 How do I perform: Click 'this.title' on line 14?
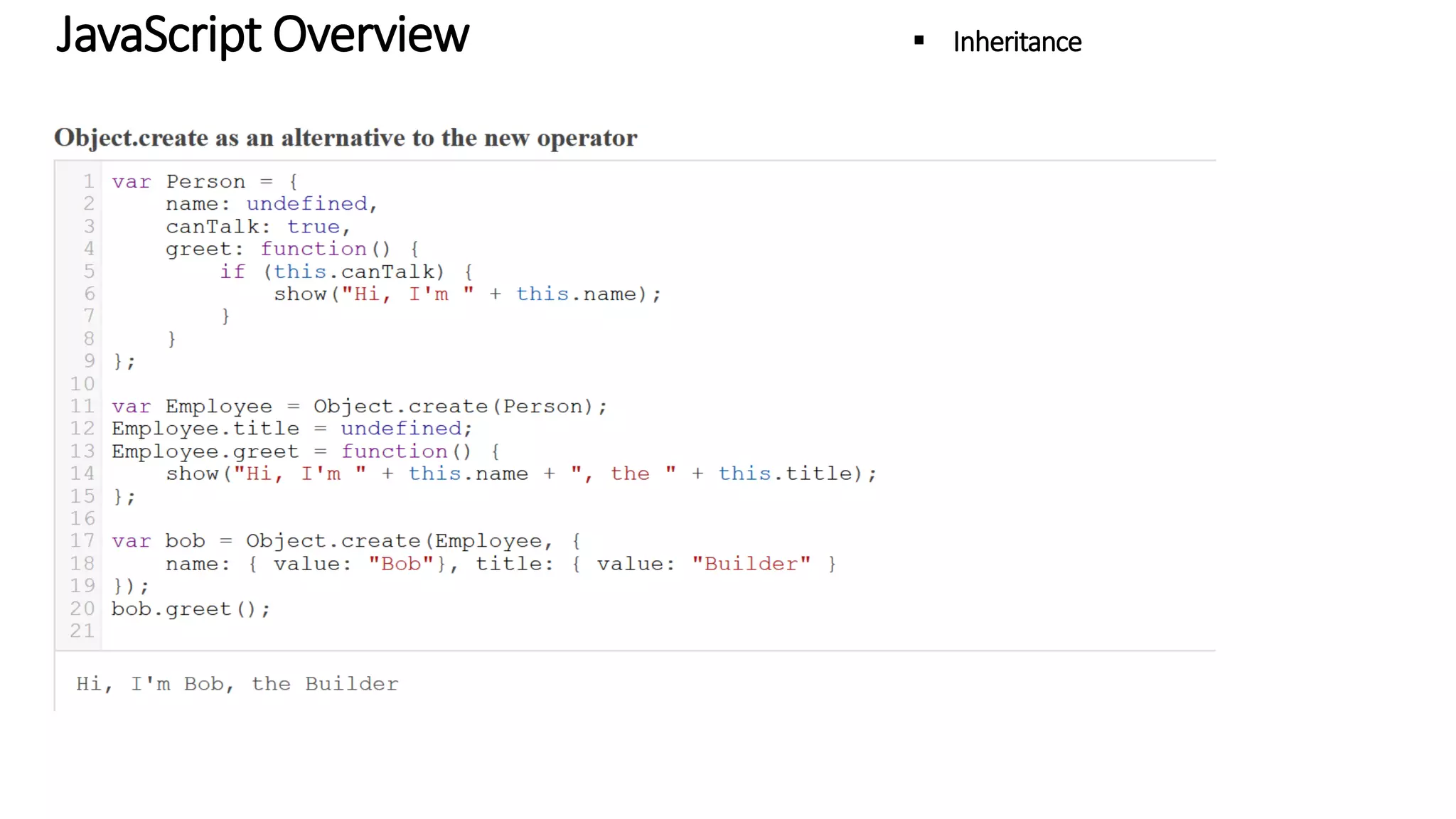click(785, 473)
